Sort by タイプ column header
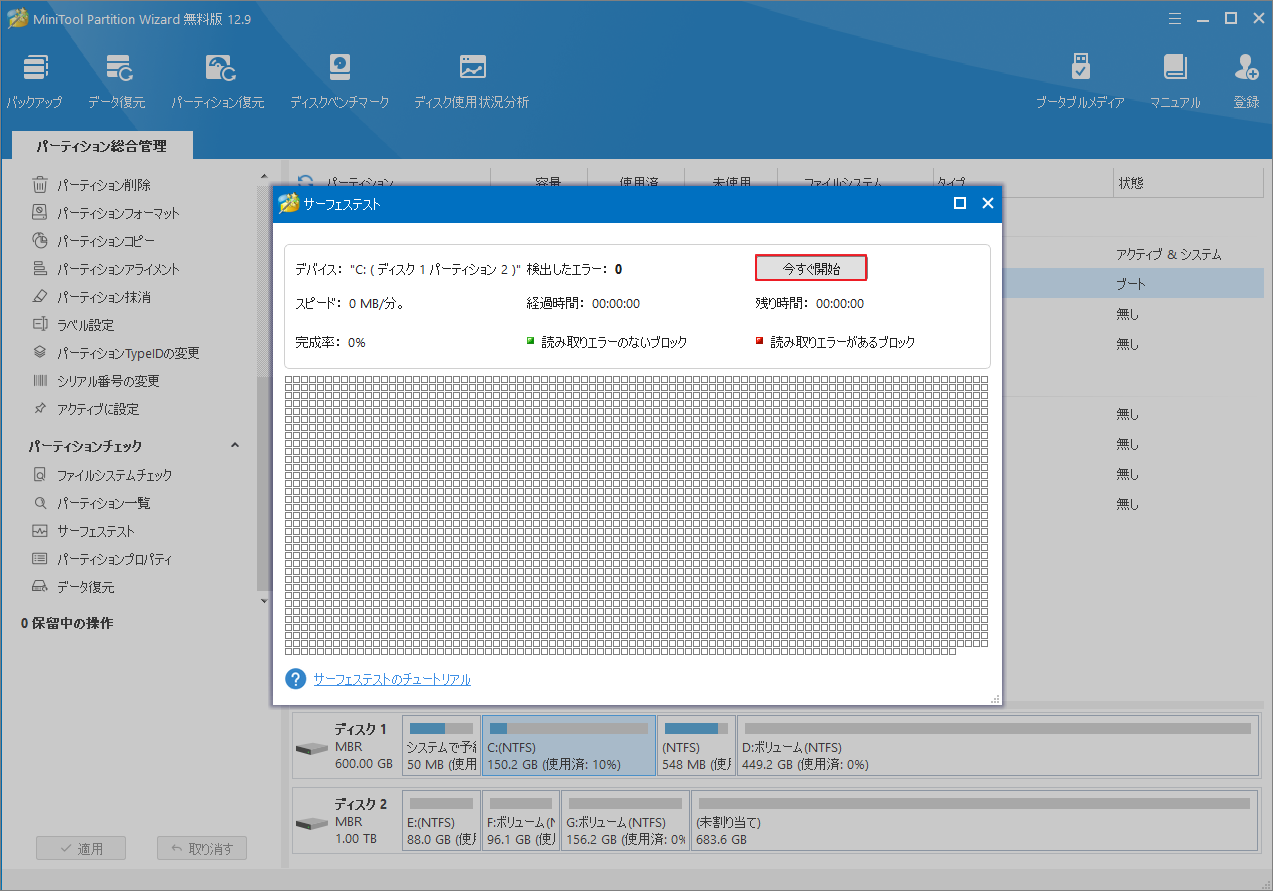 (951, 183)
